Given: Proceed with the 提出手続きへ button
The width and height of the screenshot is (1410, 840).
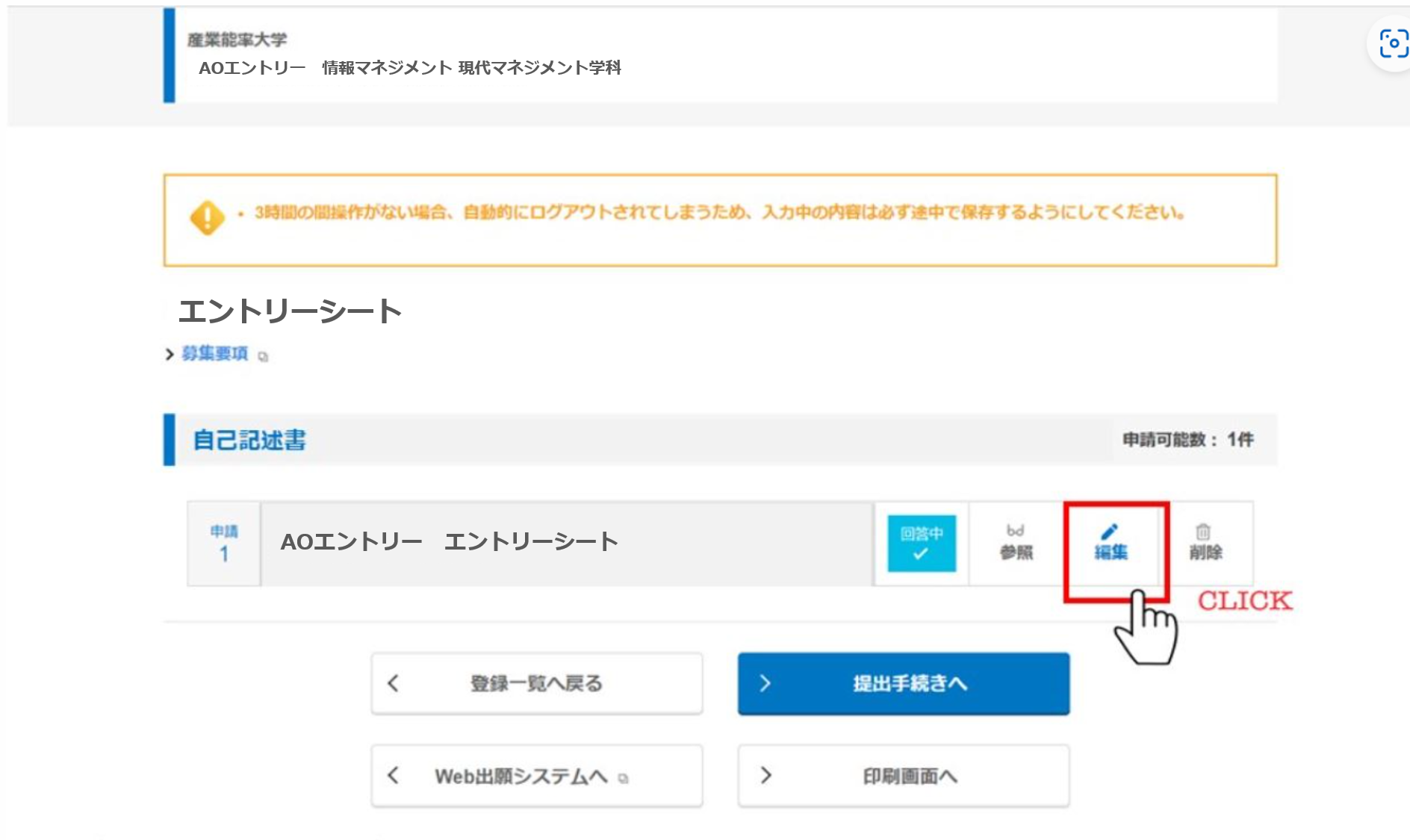Looking at the screenshot, I should click(904, 683).
